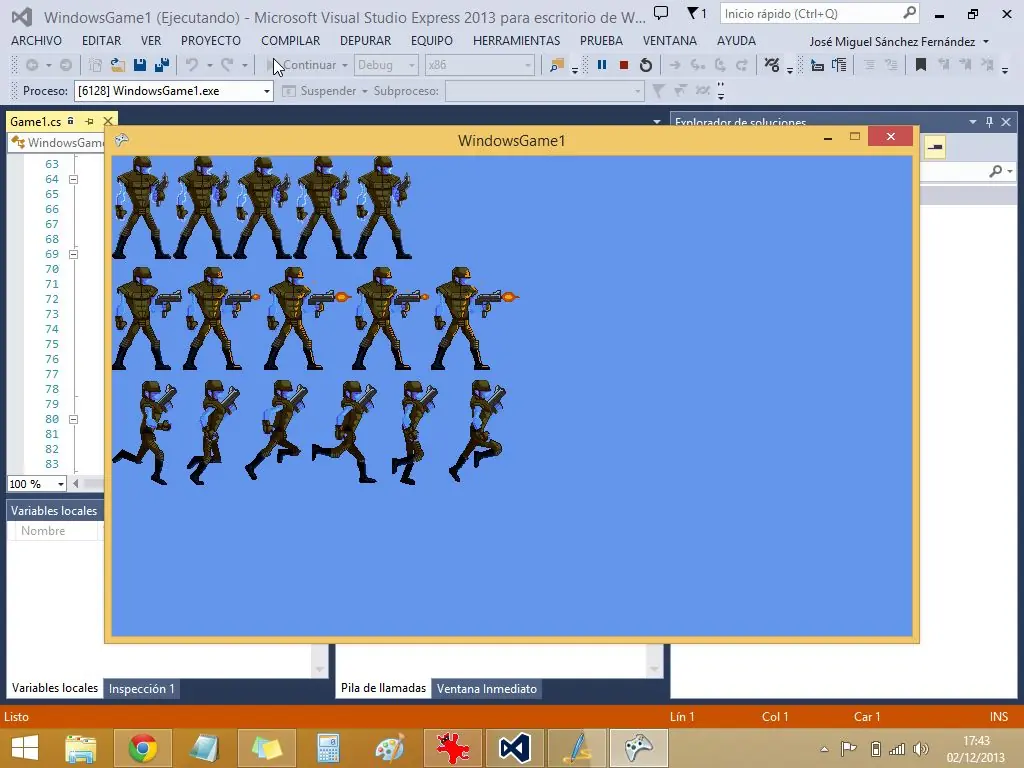Open the feedback speech bubble icon

pyautogui.click(x=661, y=13)
